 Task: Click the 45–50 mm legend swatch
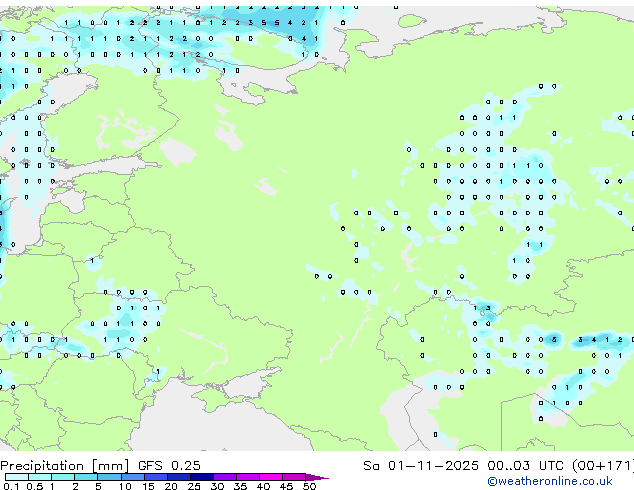click(294, 477)
